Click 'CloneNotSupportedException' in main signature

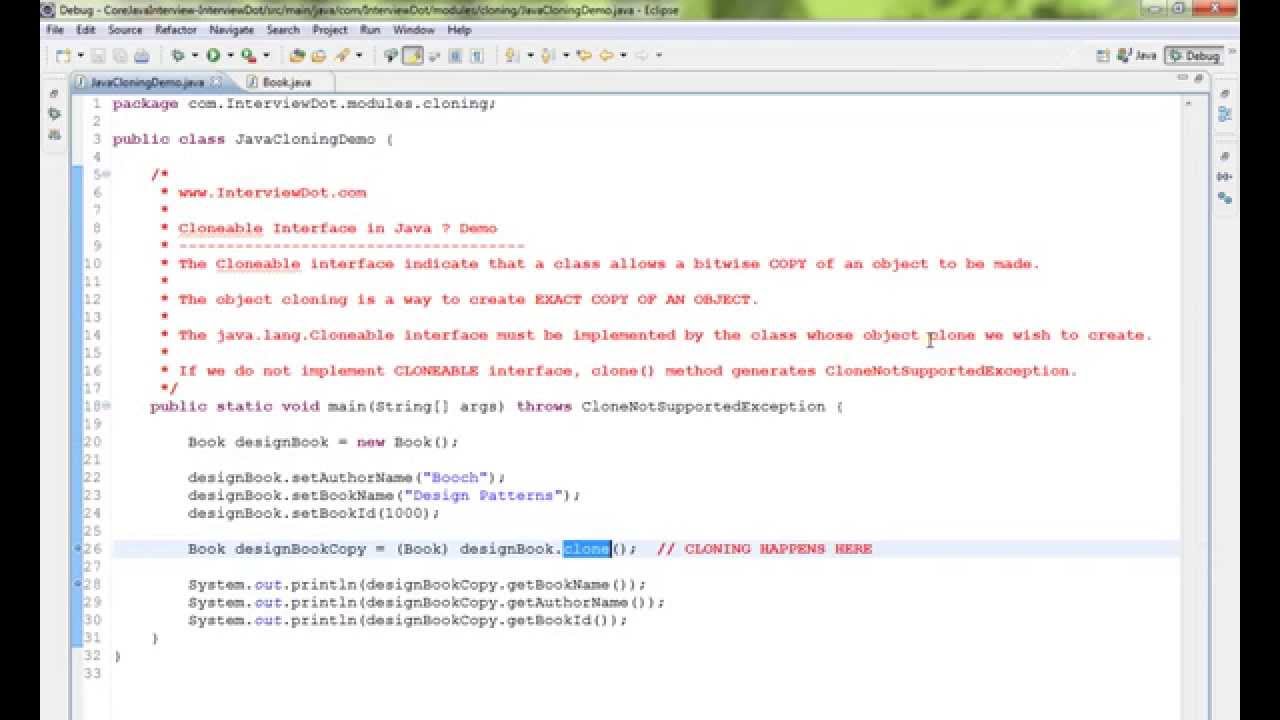pyautogui.click(x=703, y=407)
